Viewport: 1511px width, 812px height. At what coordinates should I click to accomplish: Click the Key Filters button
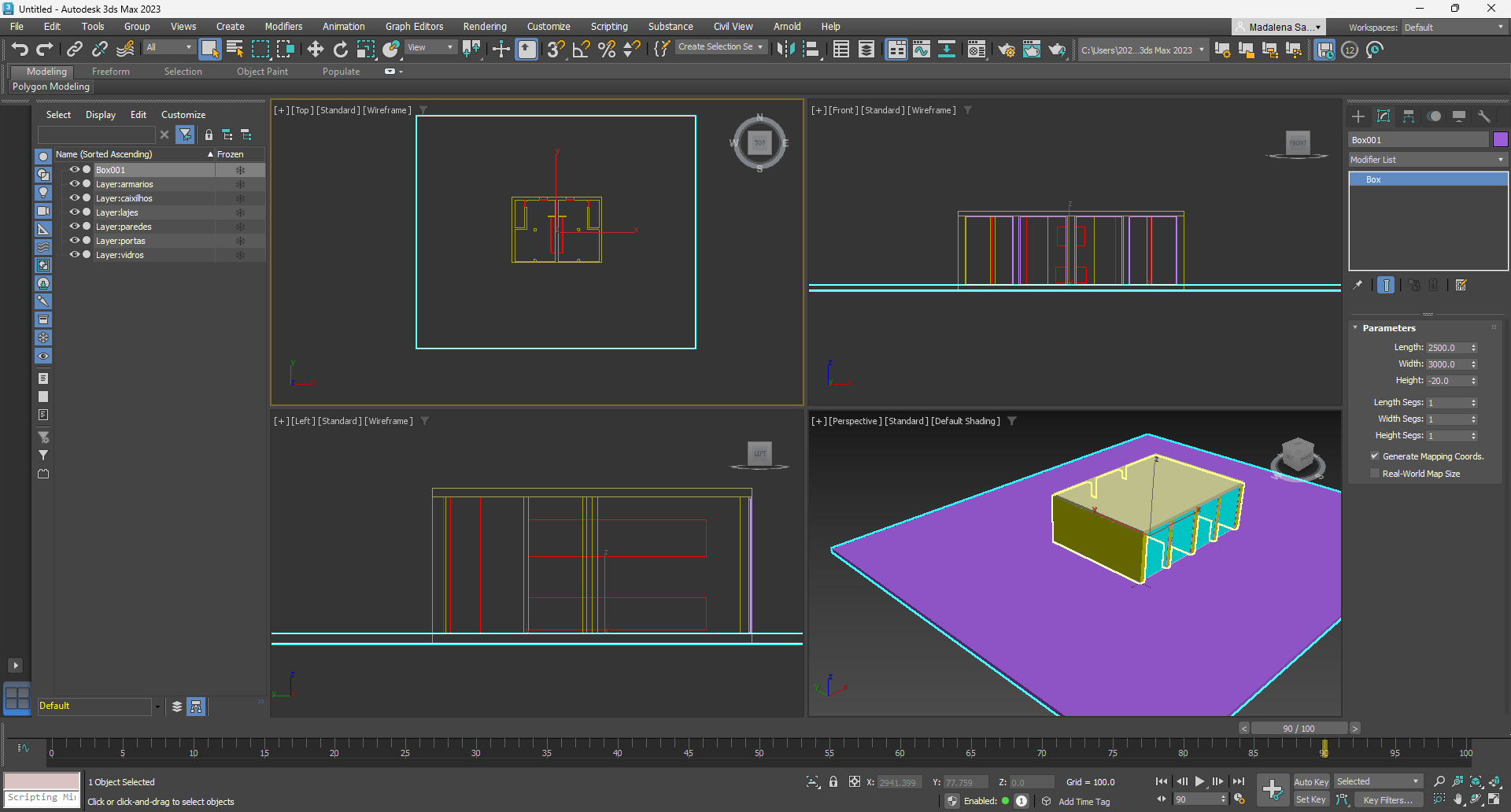pos(1387,800)
